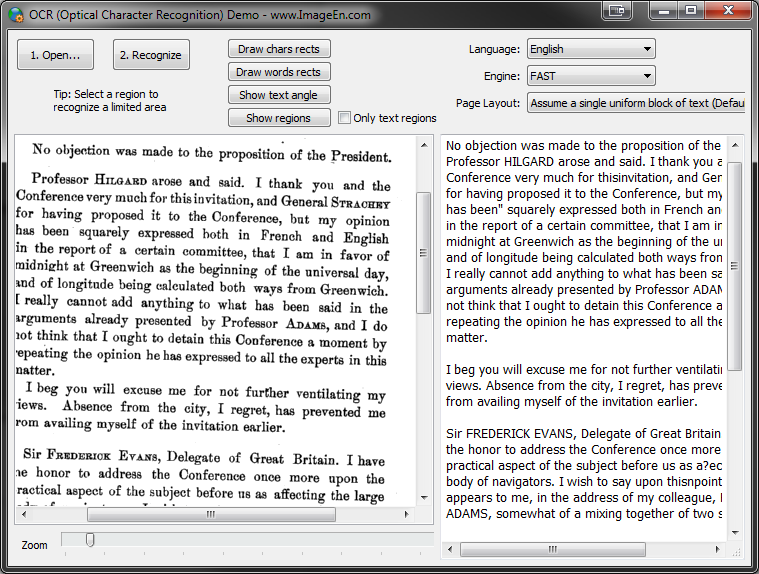Screen dimensions: 759x574
Task: Click Draw chars rects button
Action: [x=279, y=49]
